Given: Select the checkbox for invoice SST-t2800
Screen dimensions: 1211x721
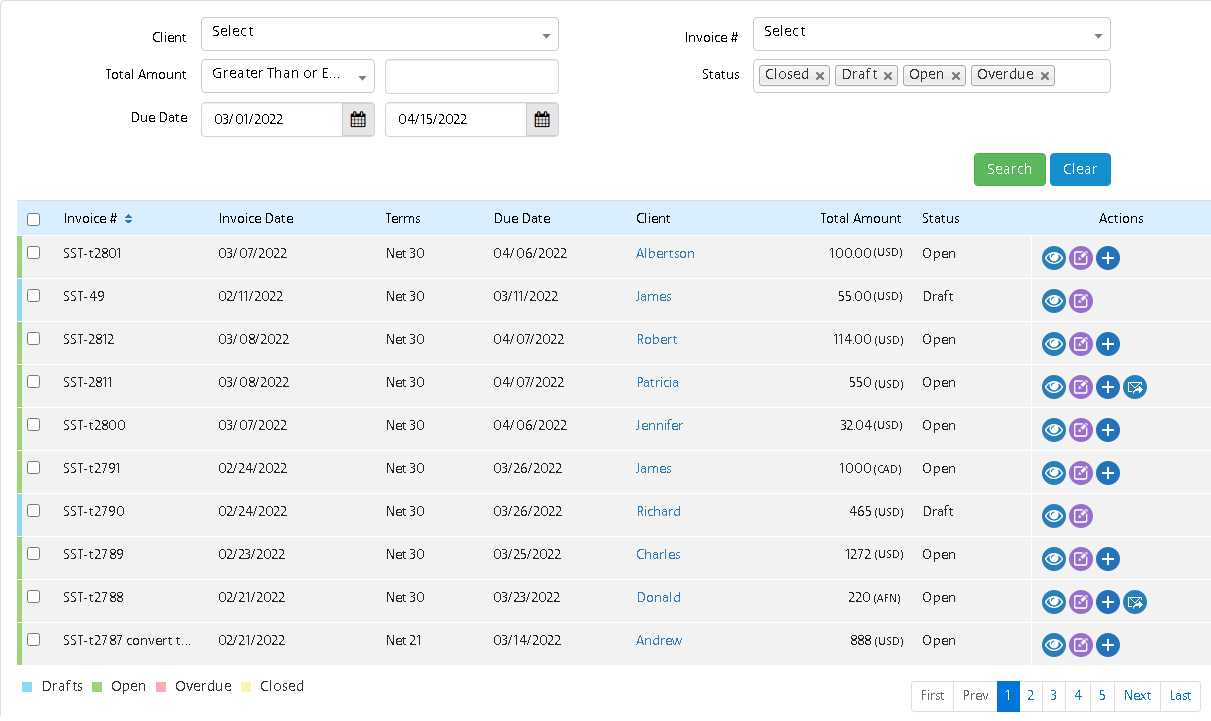Looking at the screenshot, I should pyautogui.click(x=33, y=424).
